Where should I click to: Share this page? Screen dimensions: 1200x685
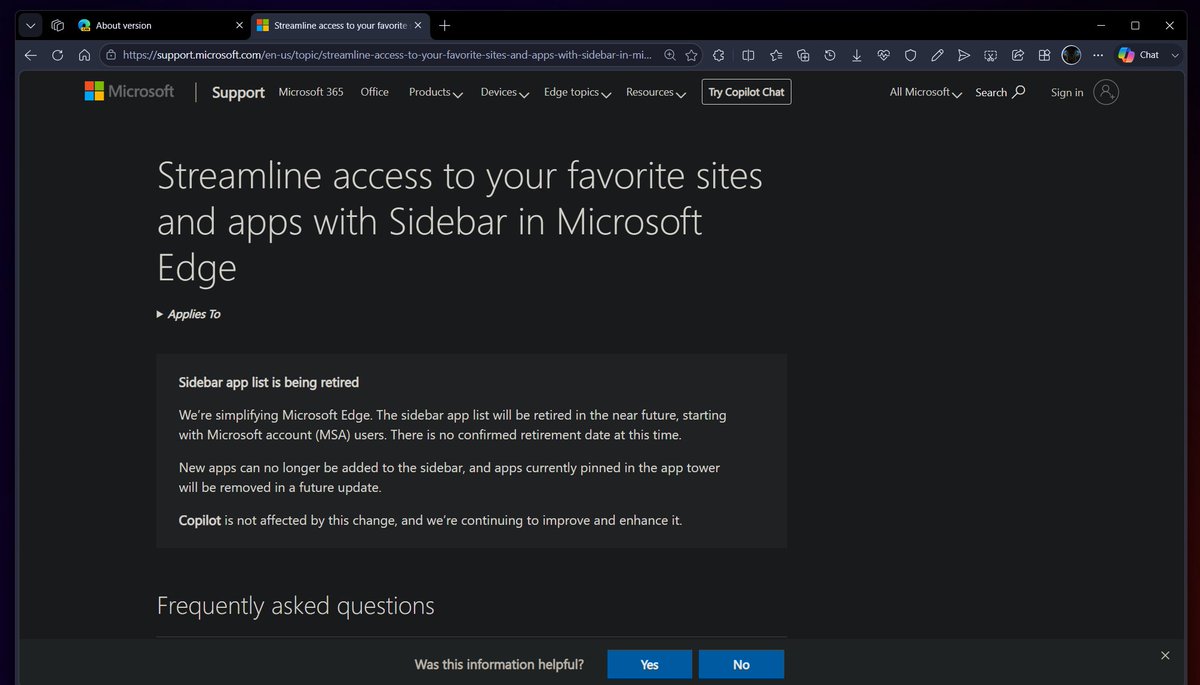1018,55
